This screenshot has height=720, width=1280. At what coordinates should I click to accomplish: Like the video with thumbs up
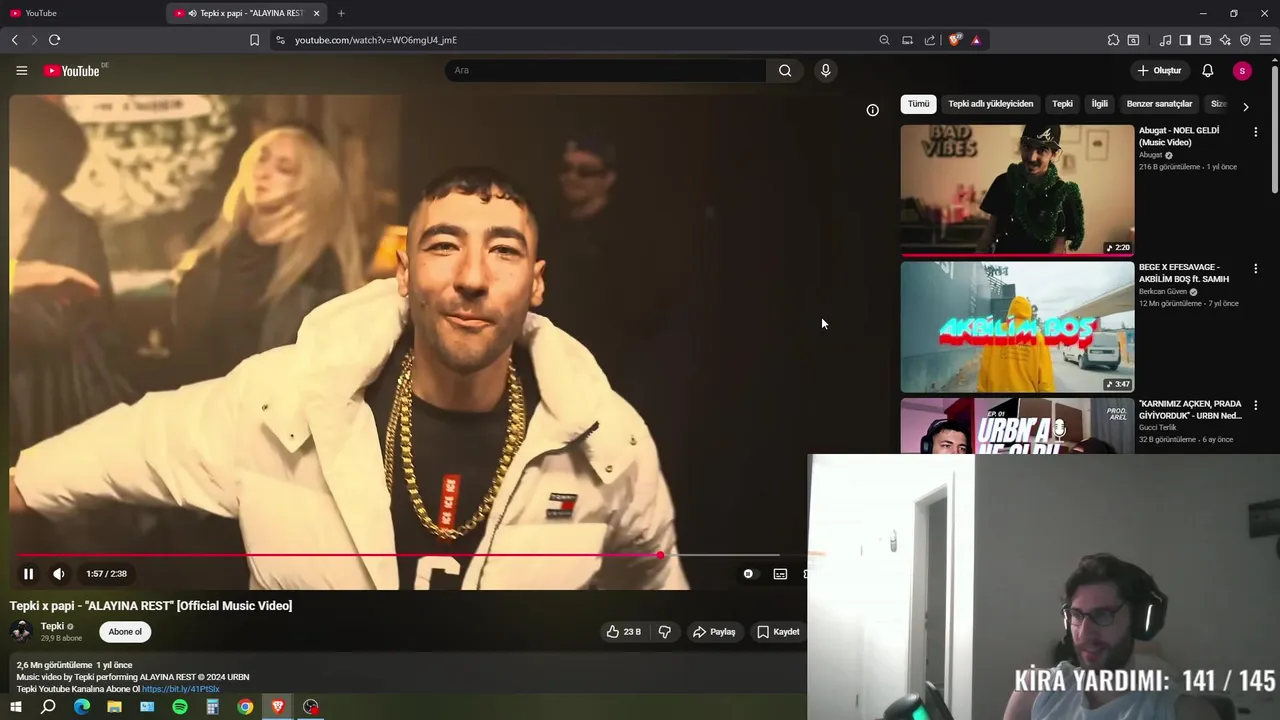[x=623, y=632]
